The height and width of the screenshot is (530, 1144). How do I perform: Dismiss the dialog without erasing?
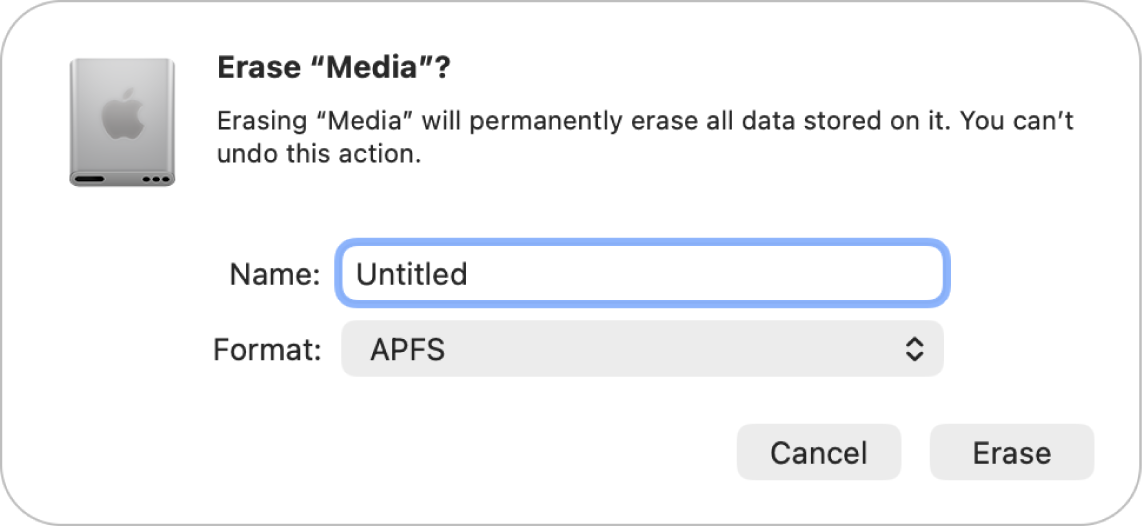click(x=818, y=453)
